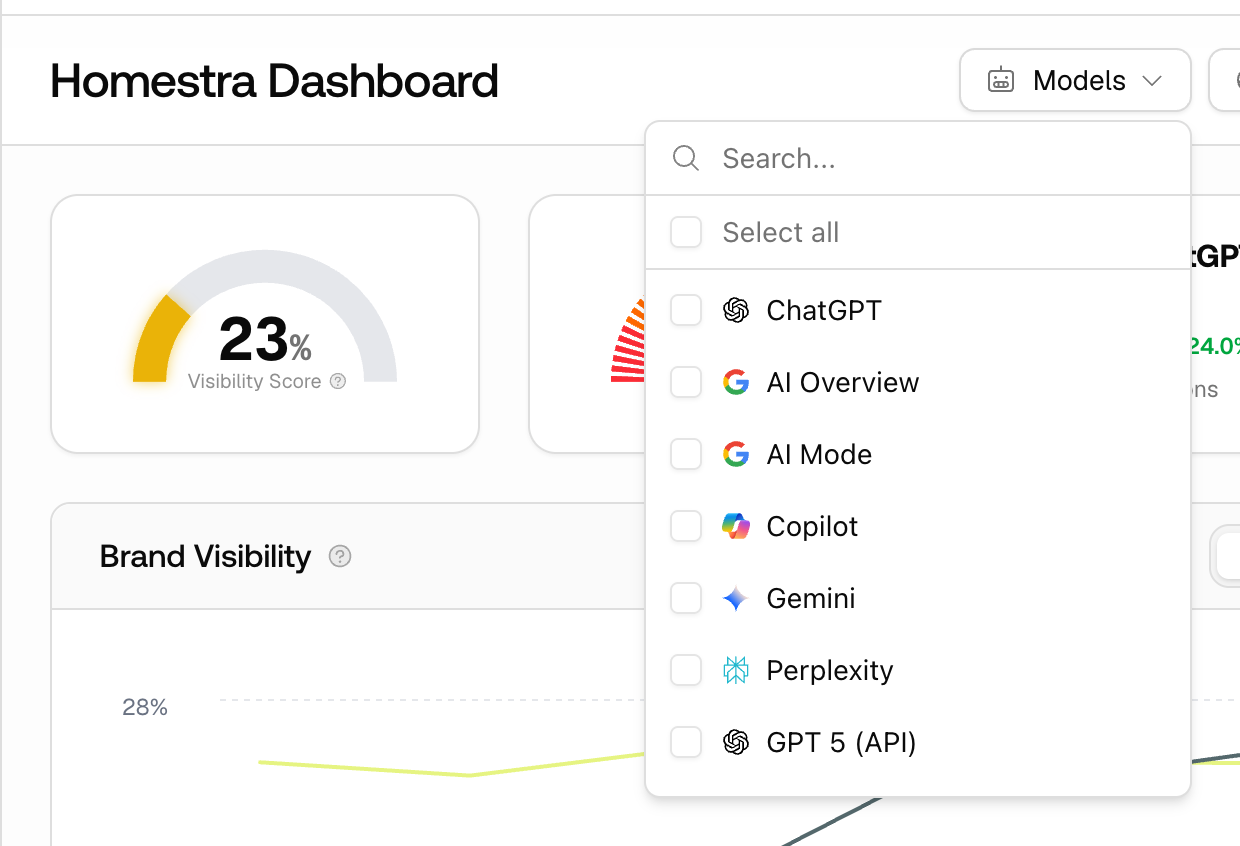Click the OpenAI logo beside GPT 5 (API)
The image size is (1240, 846).
click(x=736, y=742)
